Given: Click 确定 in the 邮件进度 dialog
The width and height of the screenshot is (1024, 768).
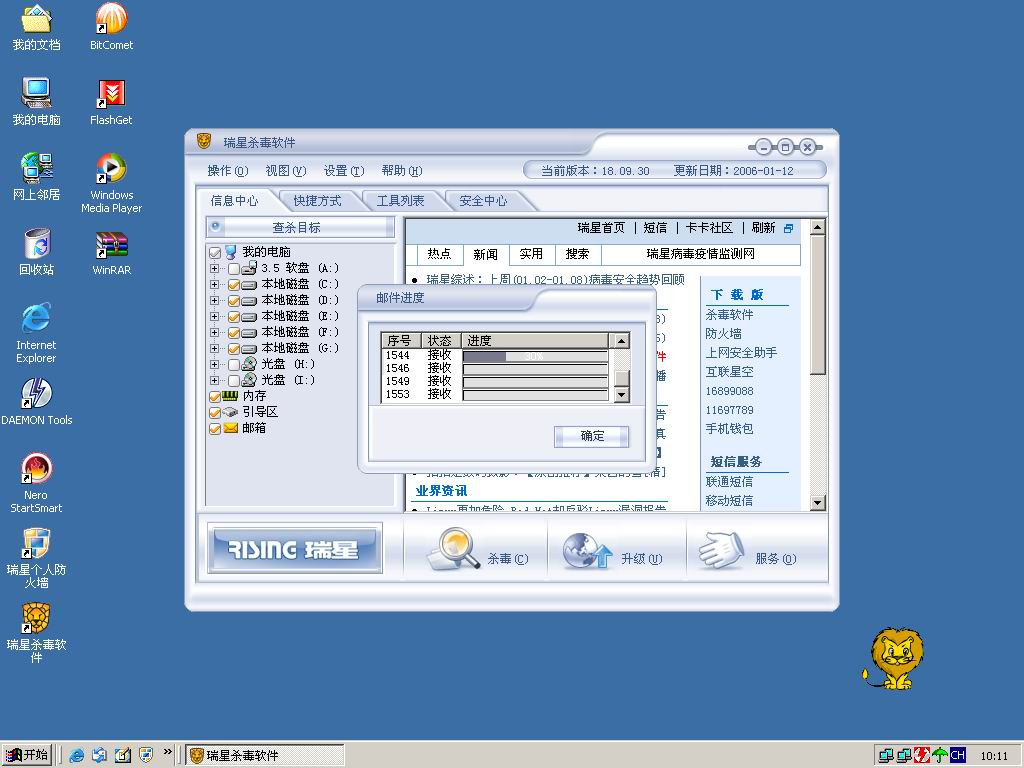Looking at the screenshot, I should pyautogui.click(x=592, y=436).
